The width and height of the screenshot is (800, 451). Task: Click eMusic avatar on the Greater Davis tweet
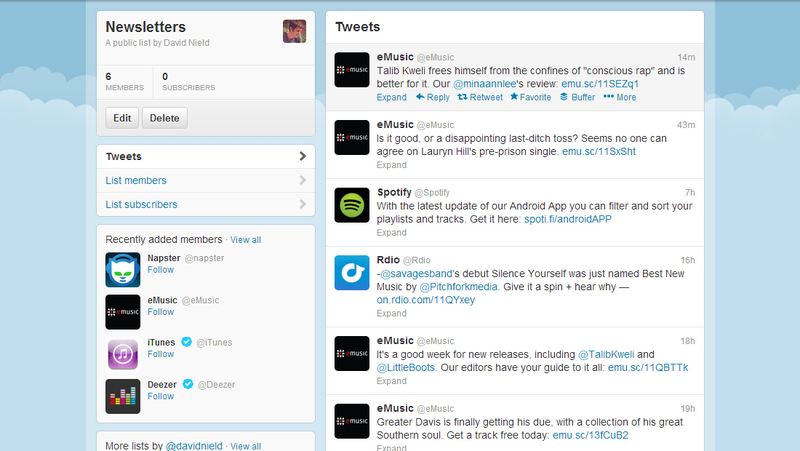coord(352,421)
